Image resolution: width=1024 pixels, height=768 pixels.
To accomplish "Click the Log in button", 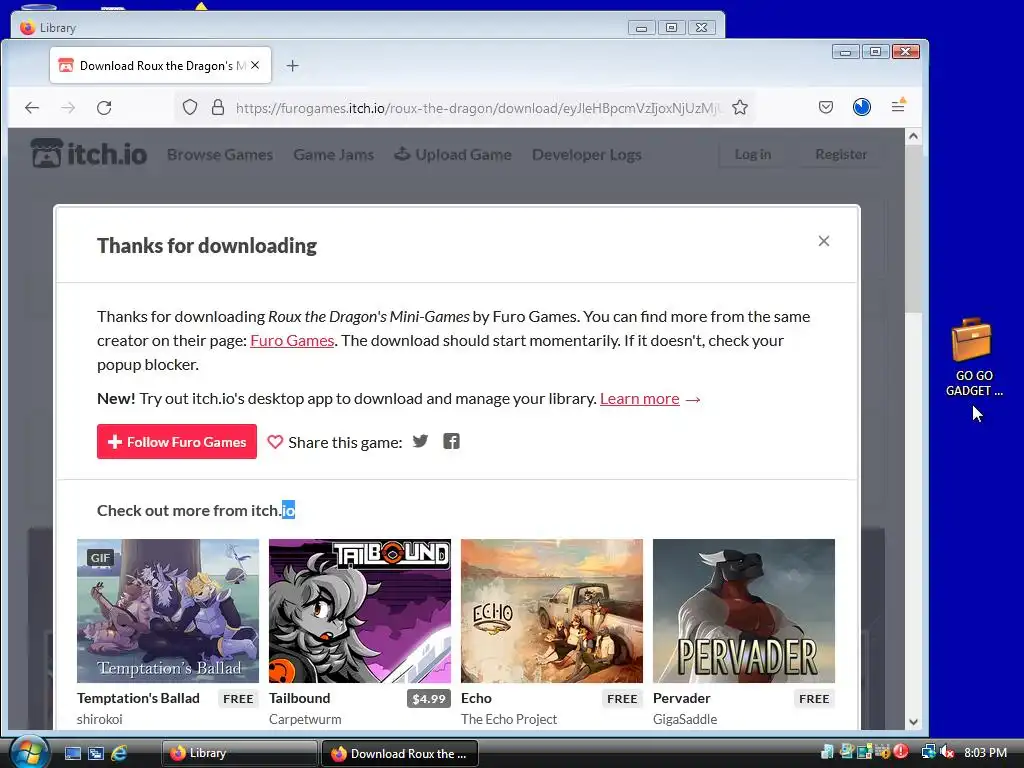I will pyautogui.click(x=752, y=154).
